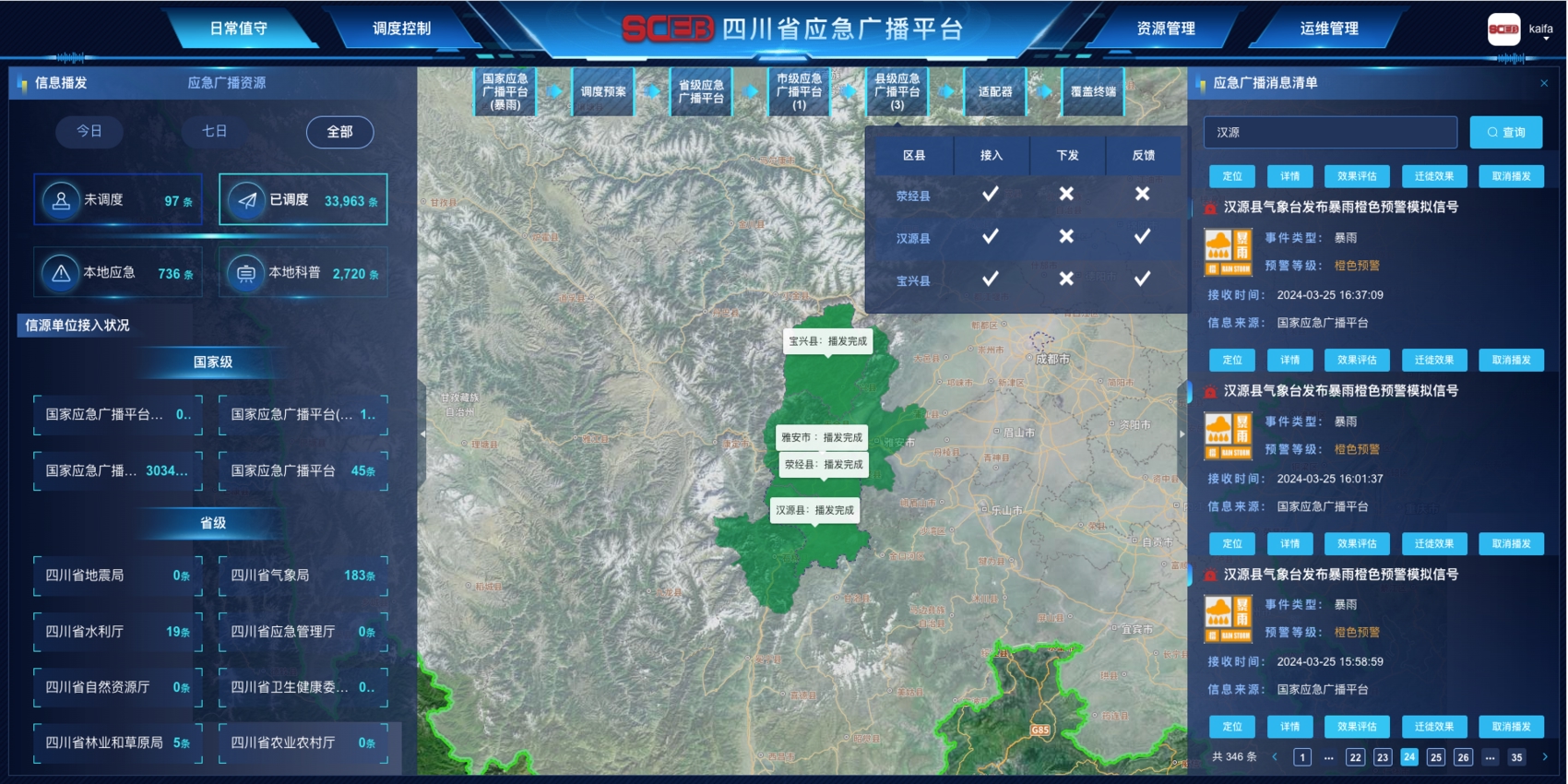This screenshot has width=1568, height=784.
Task: Click the 汉源 search input field
Action: point(1330,133)
